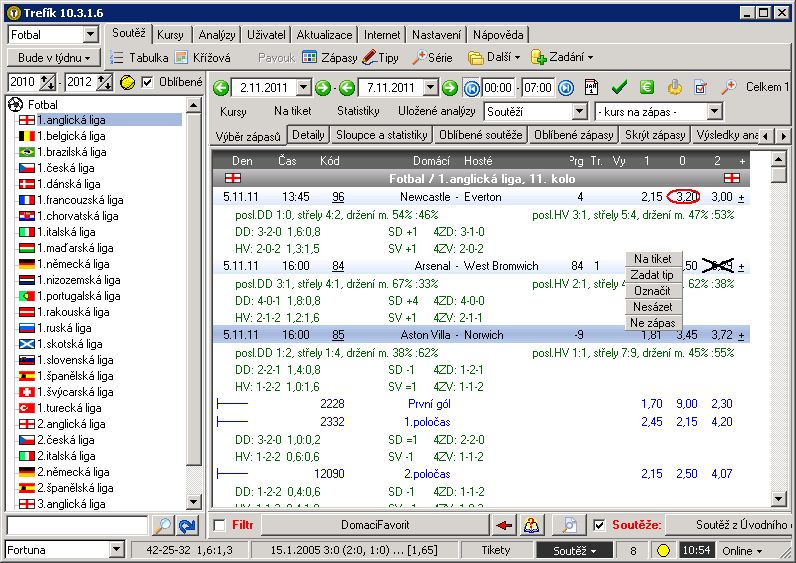Click the DomaciFavorit filter button

click(375, 525)
